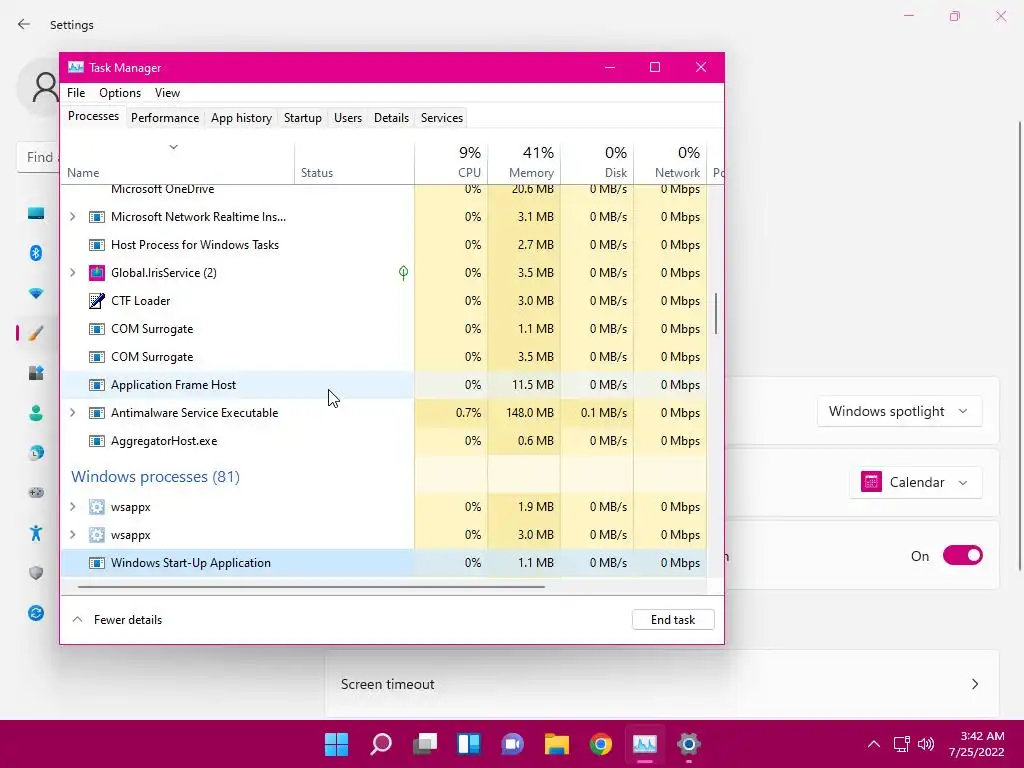Sort by CPU column header
This screenshot has height=768, width=1024.
[451, 162]
